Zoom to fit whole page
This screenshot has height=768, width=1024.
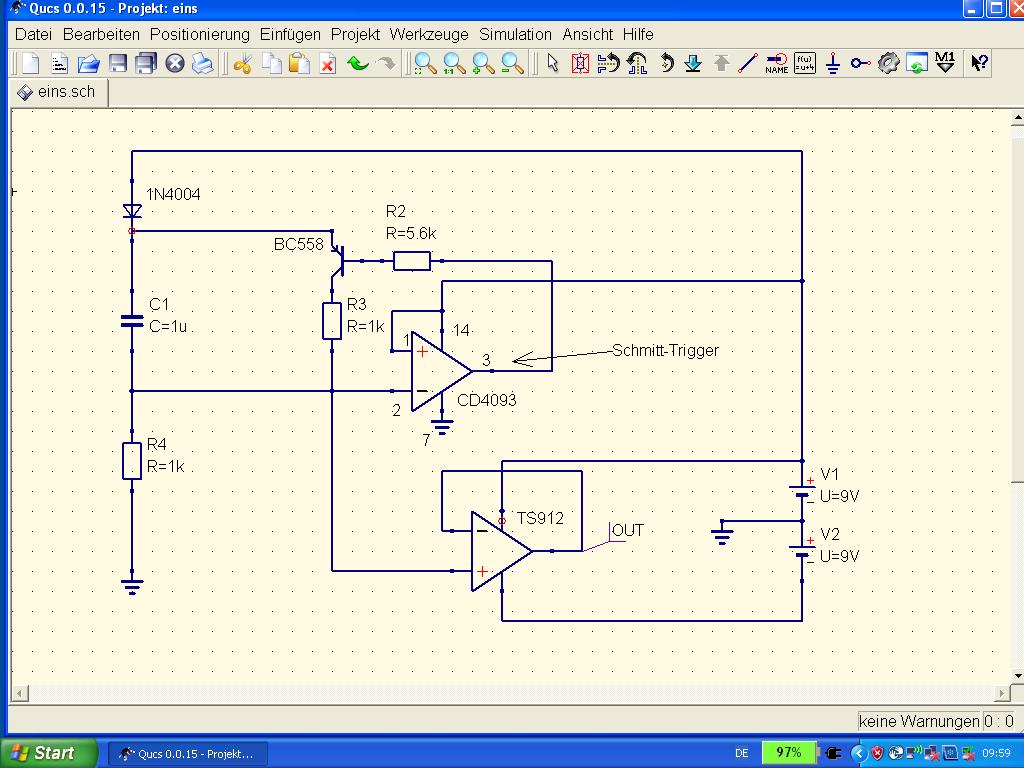[425, 63]
